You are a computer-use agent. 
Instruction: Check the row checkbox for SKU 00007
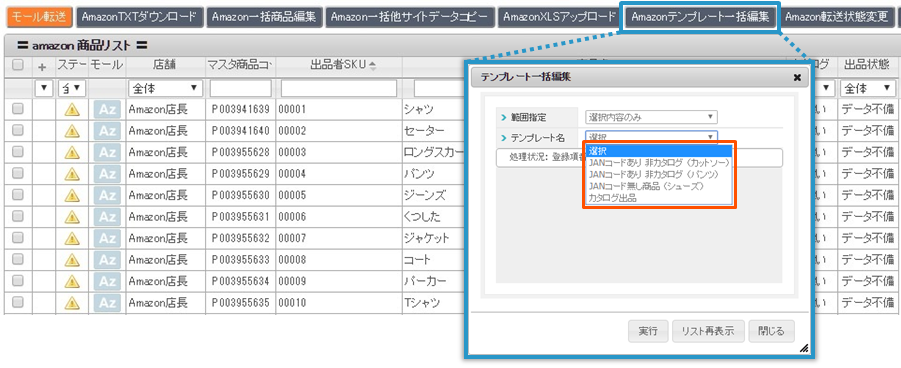pyautogui.click(x=18, y=237)
